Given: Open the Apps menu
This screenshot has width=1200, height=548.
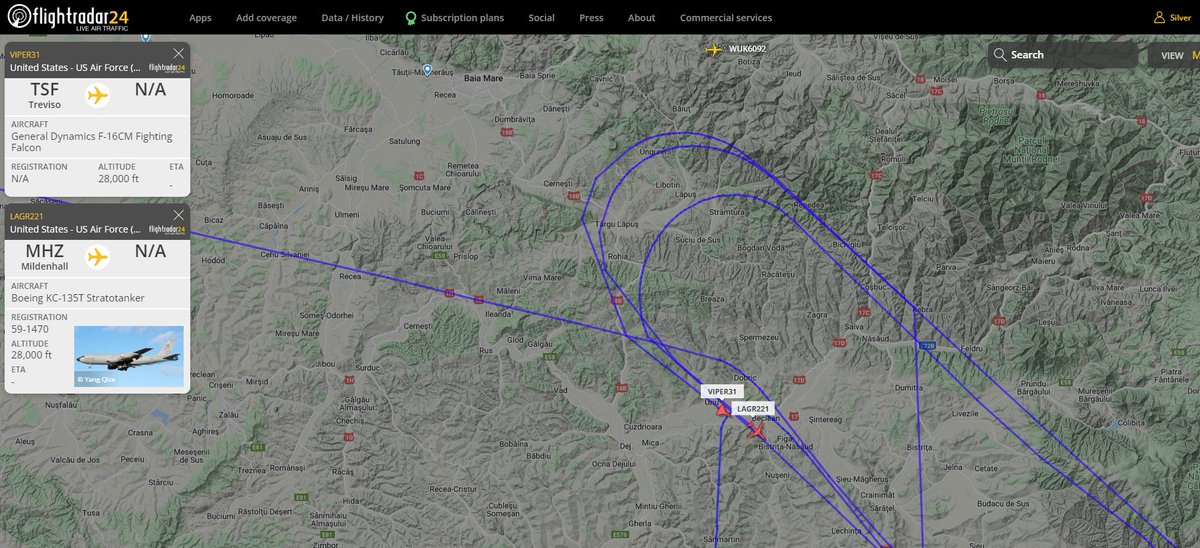Looking at the screenshot, I should pyautogui.click(x=200, y=18).
